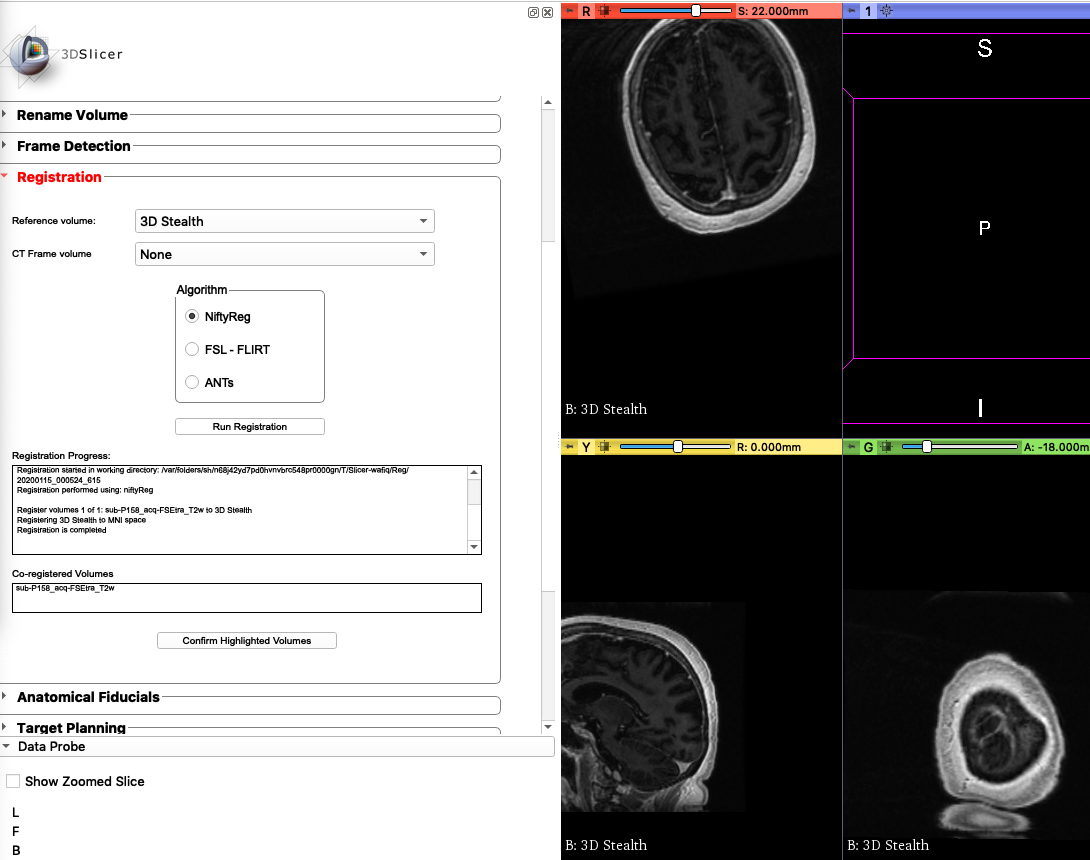Center the 3D view with the crosshair icon
This screenshot has height=860, width=1090.
(x=886, y=11)
